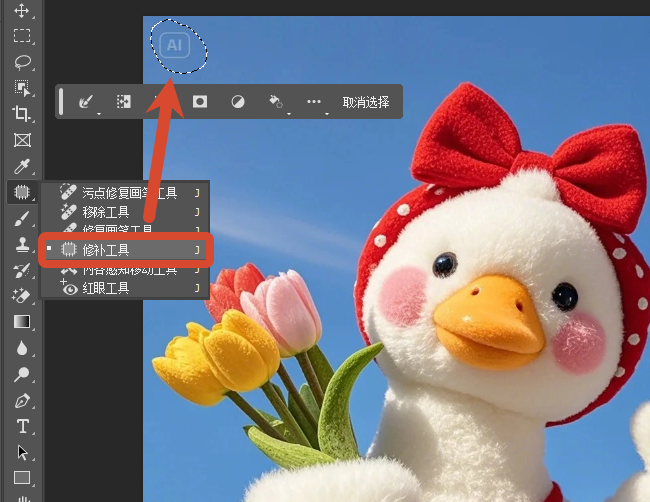
Task: Select the Pen tool
Action: pos(22,401)
